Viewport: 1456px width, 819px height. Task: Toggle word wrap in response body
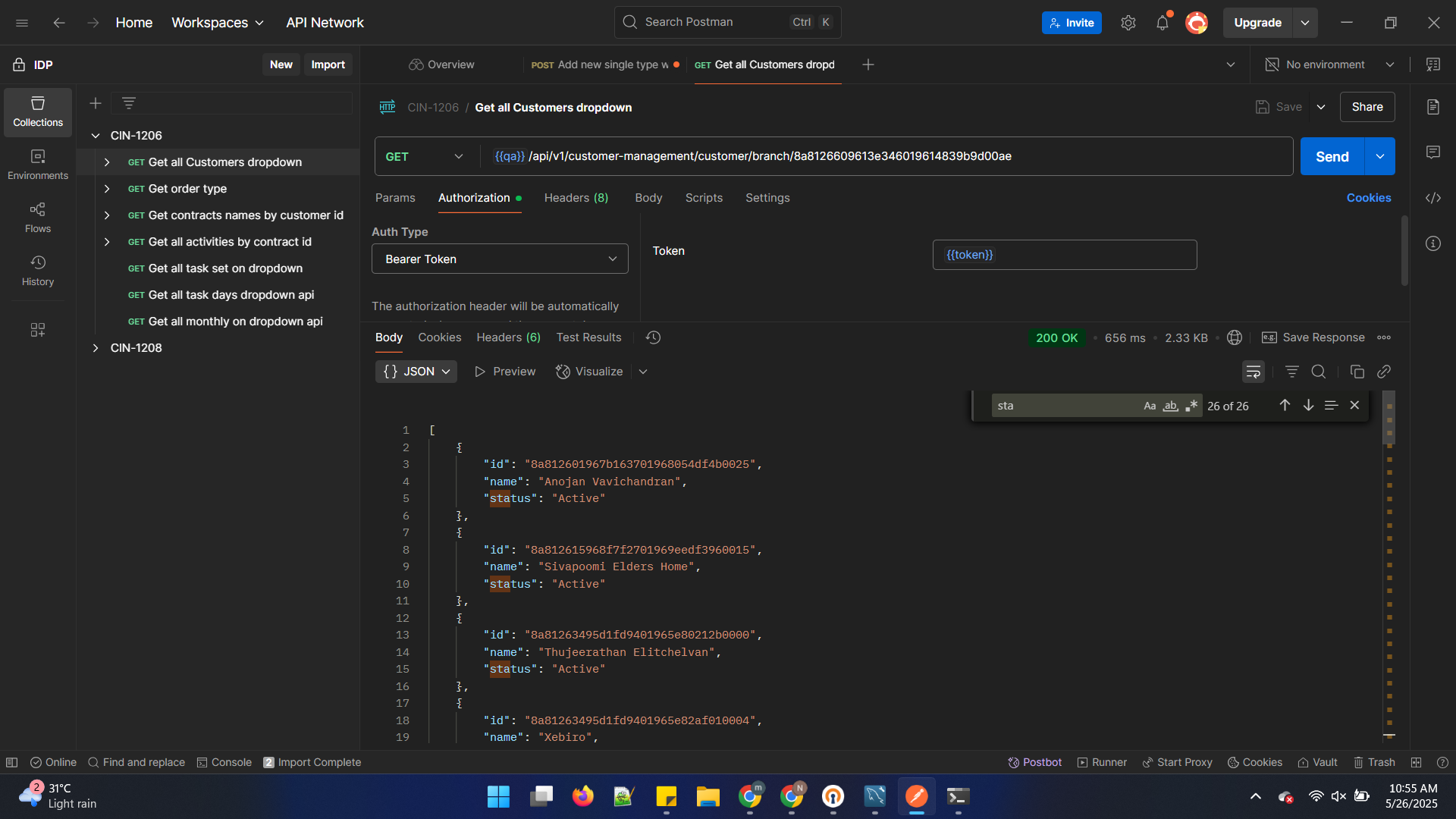[x=1254, y=372]
